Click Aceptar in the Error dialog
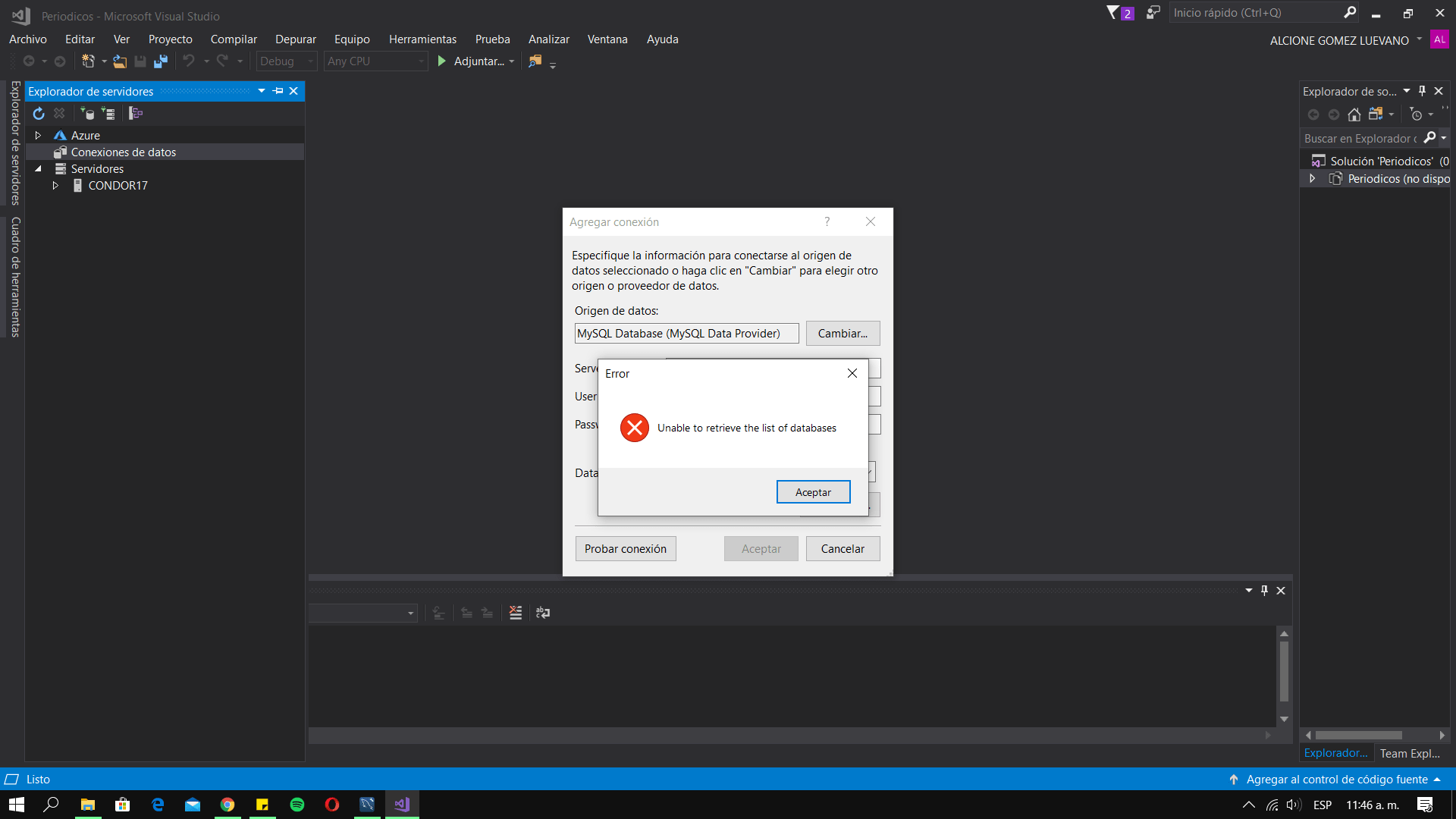1456x819 pixels. click(x=813, y=492)
